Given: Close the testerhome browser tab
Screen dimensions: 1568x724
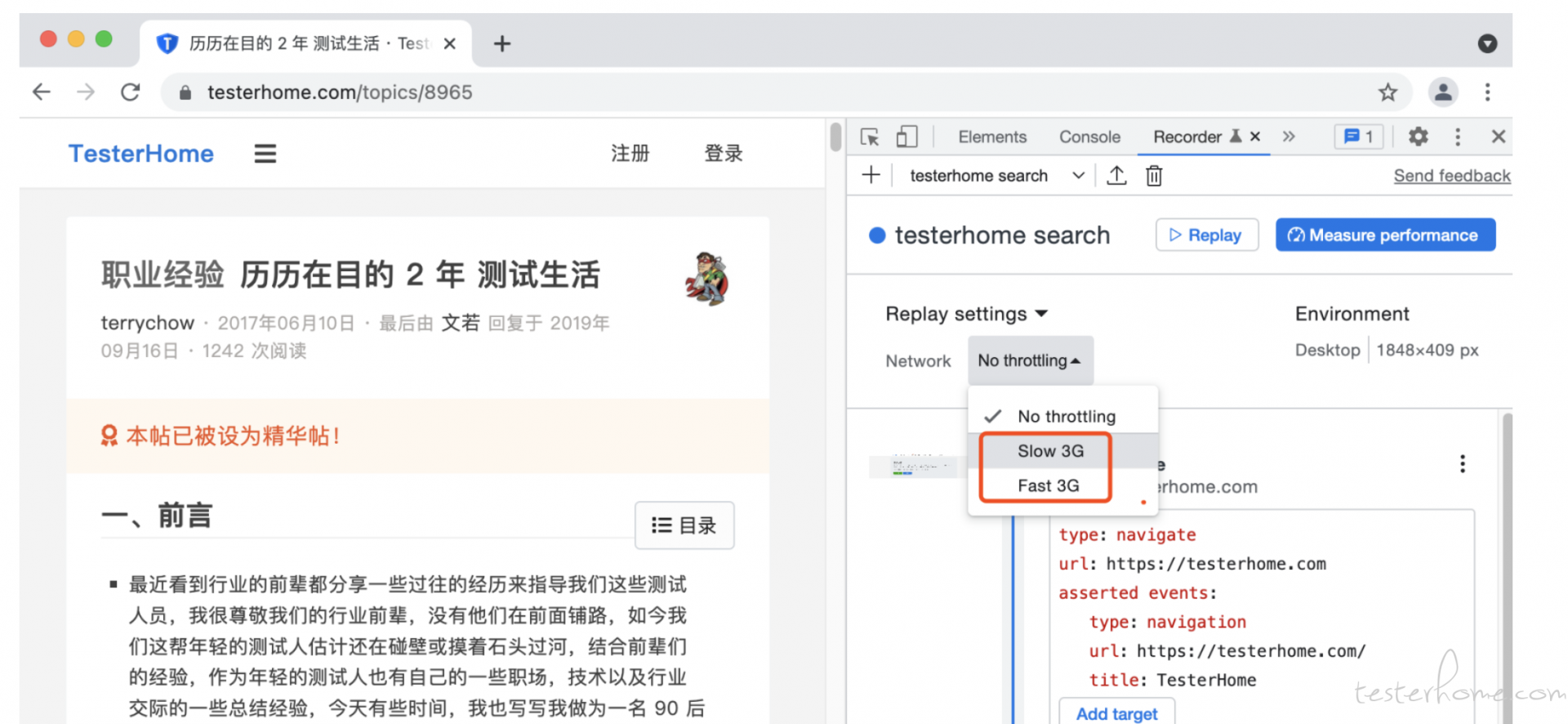Looking at the screenshot, I should pyautogui.click(x=449, y=43).
